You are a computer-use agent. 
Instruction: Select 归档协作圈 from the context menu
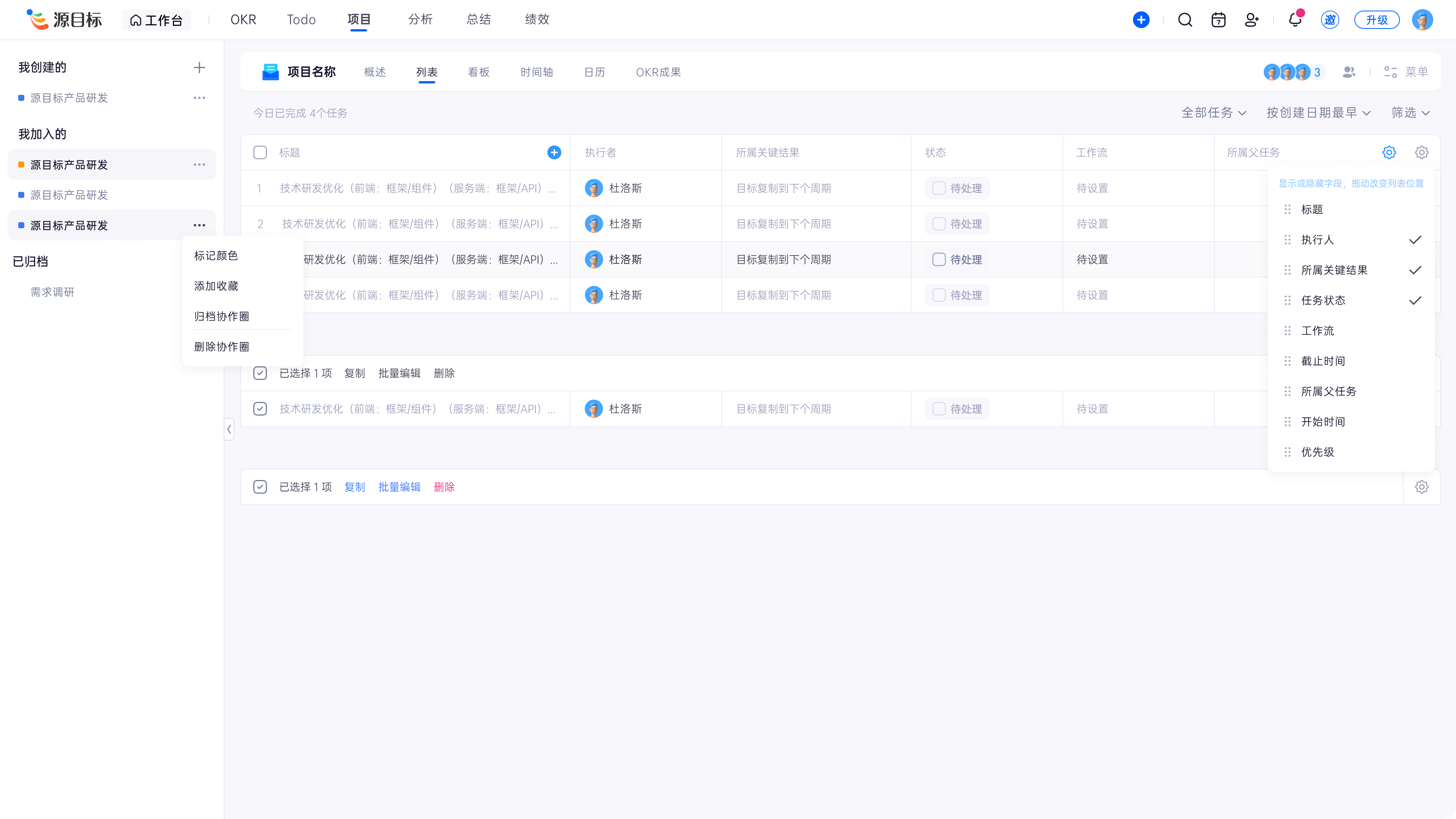pos(221,316)
